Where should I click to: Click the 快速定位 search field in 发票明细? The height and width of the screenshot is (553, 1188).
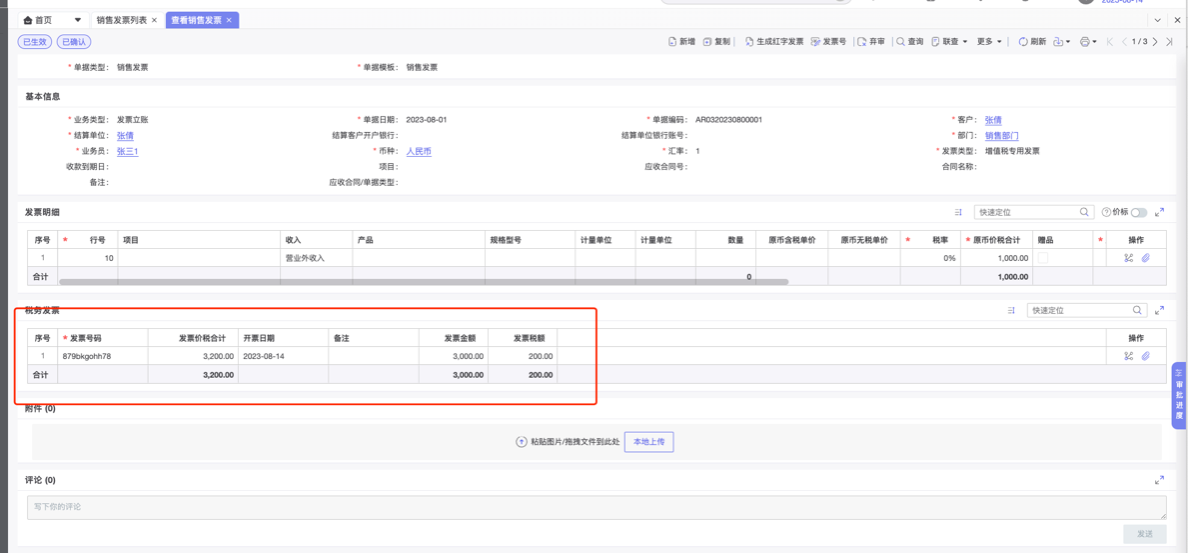[1027, 212]
